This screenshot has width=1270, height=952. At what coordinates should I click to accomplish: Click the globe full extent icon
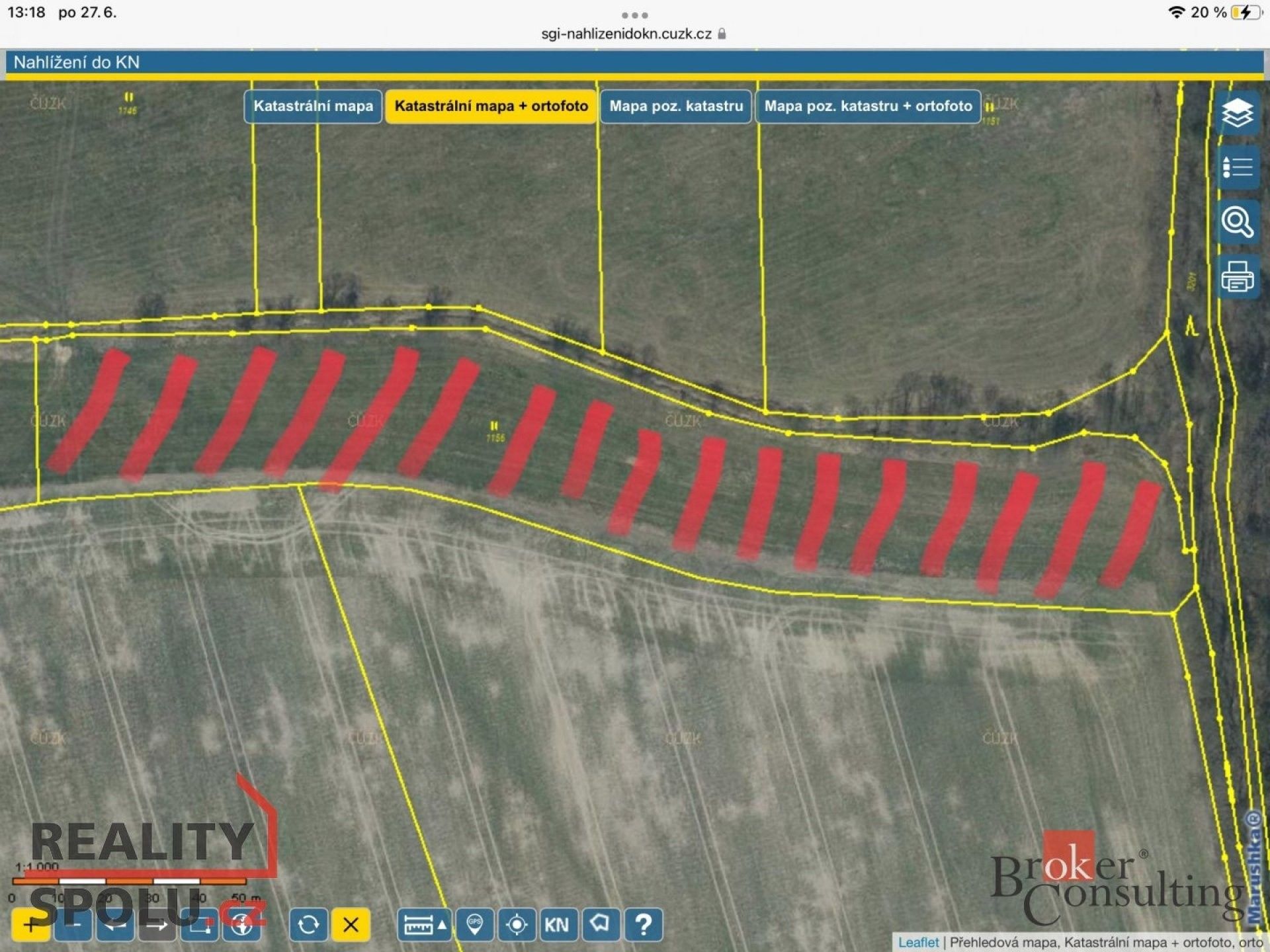(x=242, y=924)
